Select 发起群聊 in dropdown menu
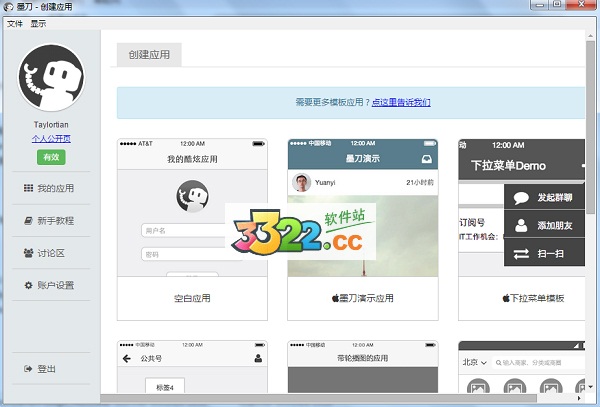600x407 pixels. (x=547, y=198)
